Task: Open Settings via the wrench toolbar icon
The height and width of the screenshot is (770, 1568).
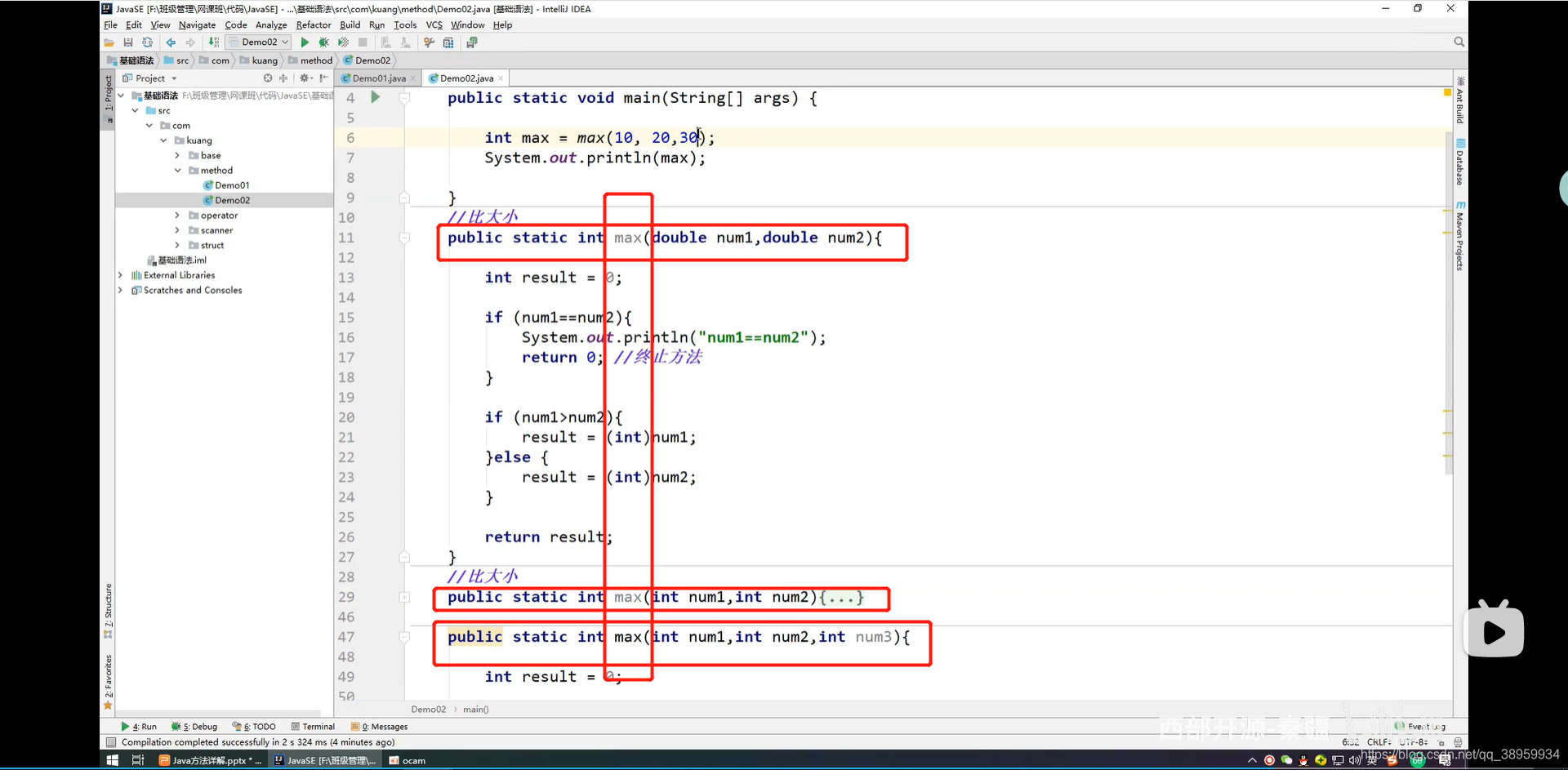Action: pos(429,42)
